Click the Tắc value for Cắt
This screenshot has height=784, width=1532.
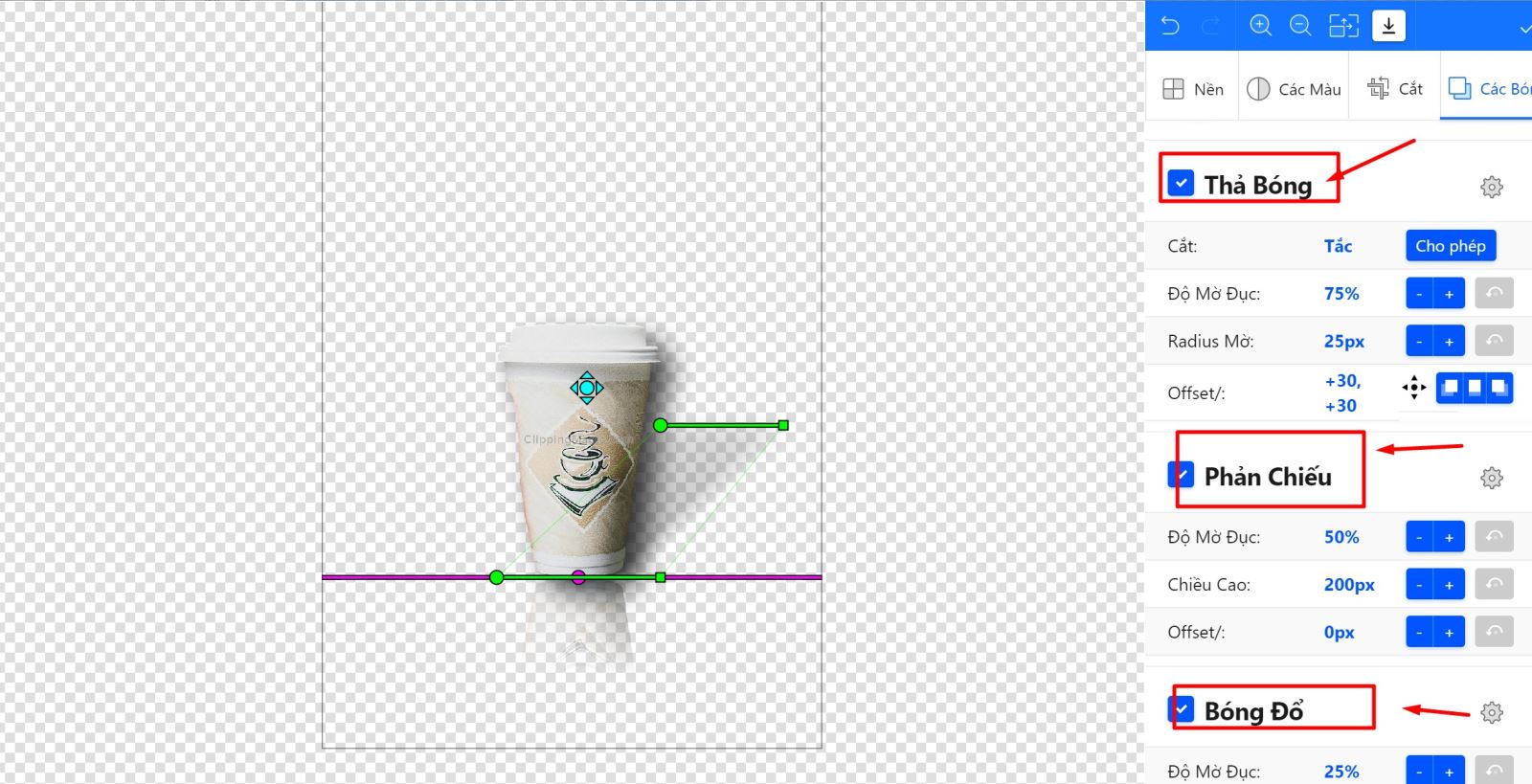1338,246
